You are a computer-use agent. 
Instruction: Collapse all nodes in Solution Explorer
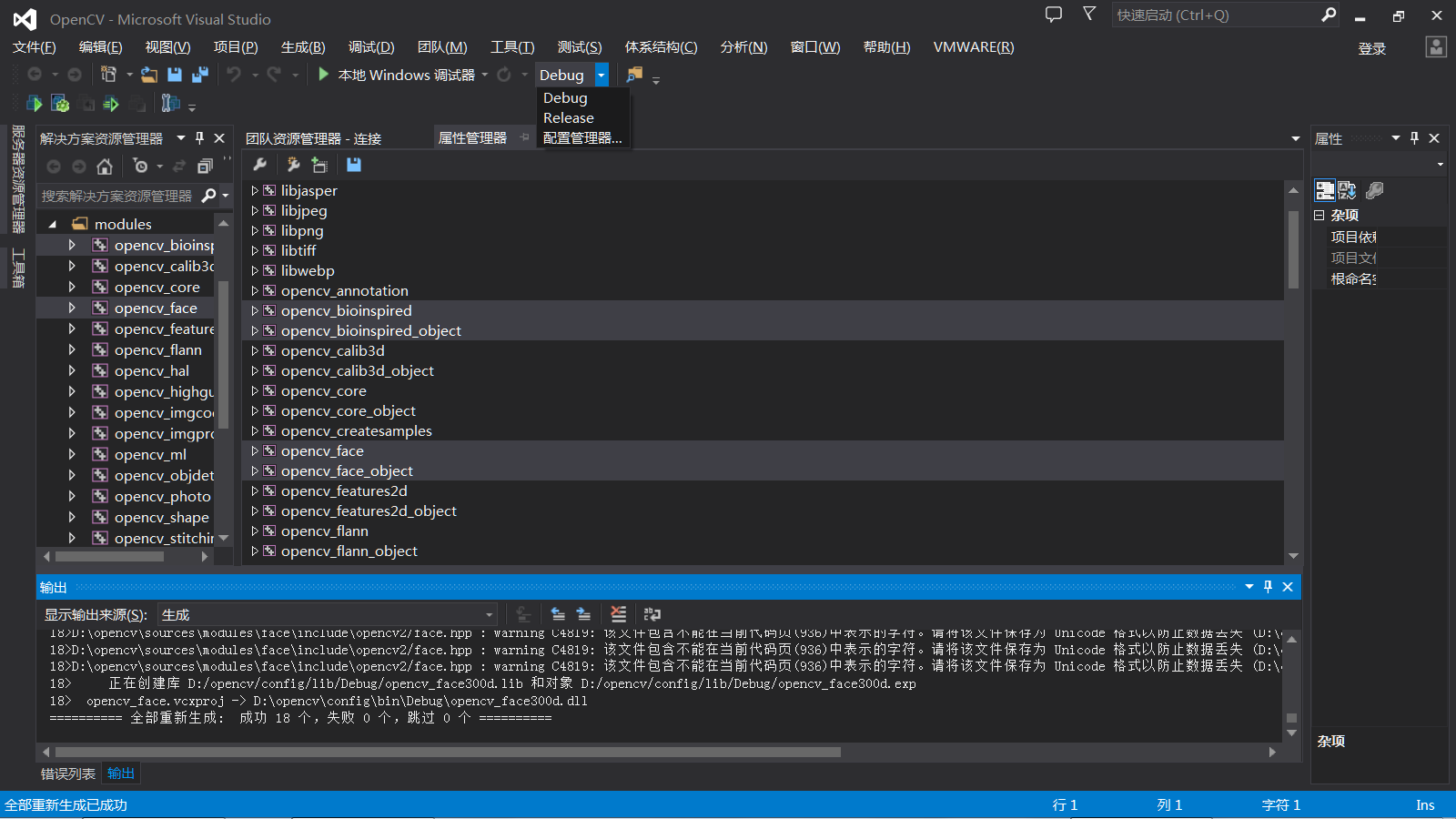(205, 167)
